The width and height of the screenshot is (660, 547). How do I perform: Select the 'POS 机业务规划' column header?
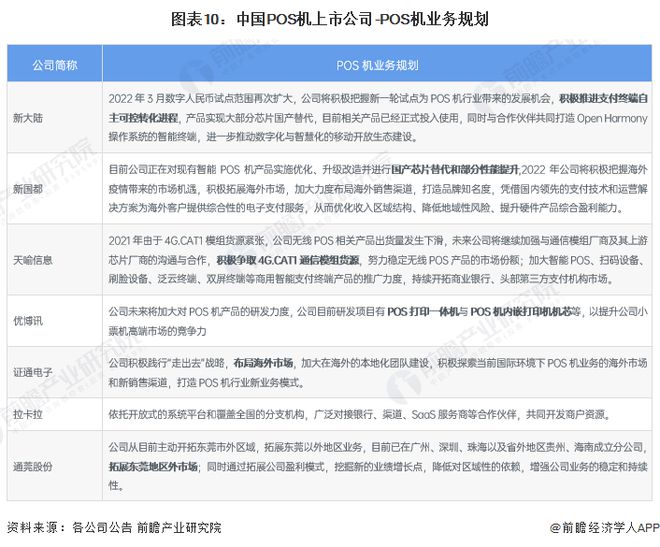pos(377,65)
